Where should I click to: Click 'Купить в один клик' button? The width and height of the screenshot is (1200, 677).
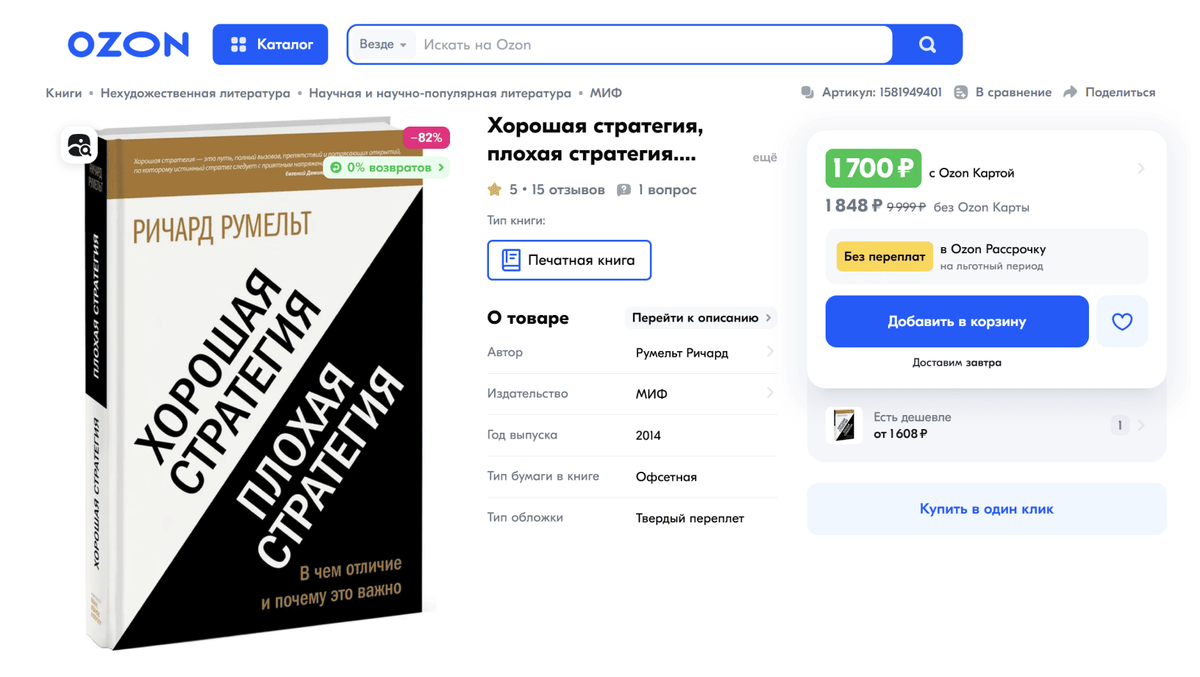[x=986, y=509]
